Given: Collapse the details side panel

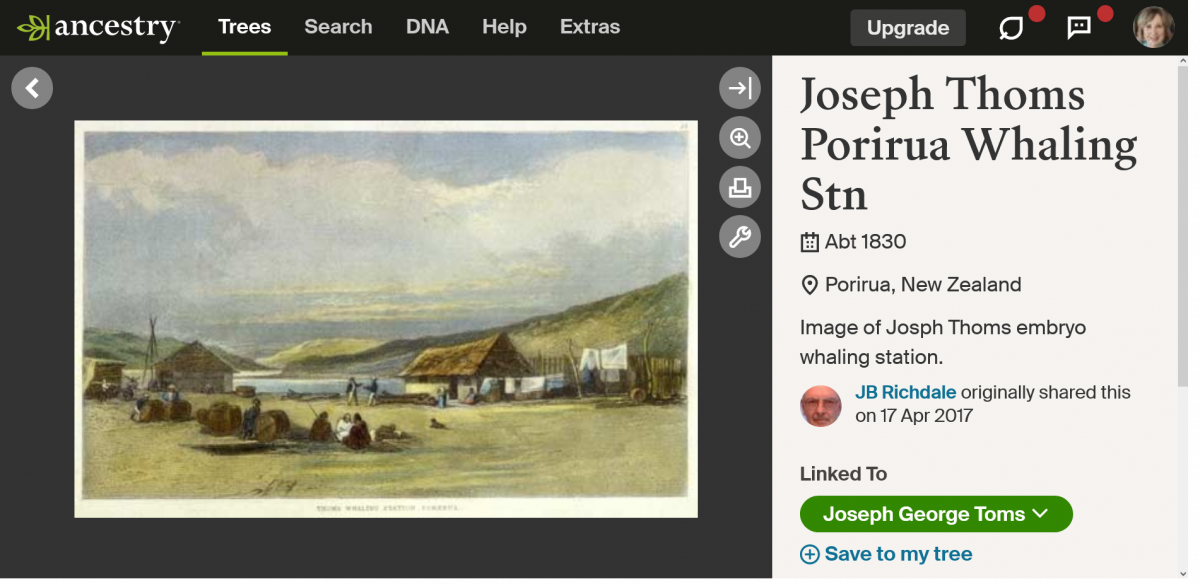Looking at the screenshot, I should 740,88.
